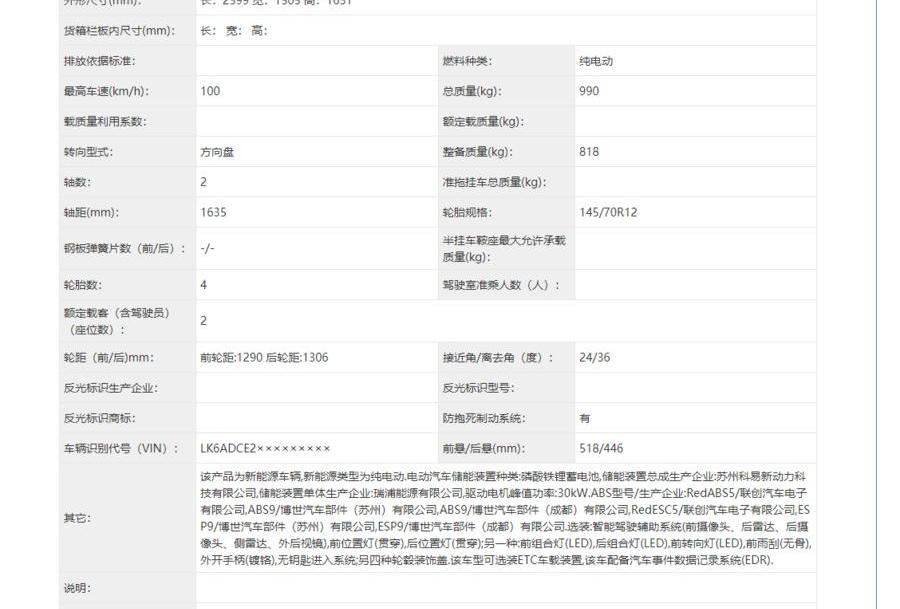
Task: Click the label 转向型式:
Action: 88,152
